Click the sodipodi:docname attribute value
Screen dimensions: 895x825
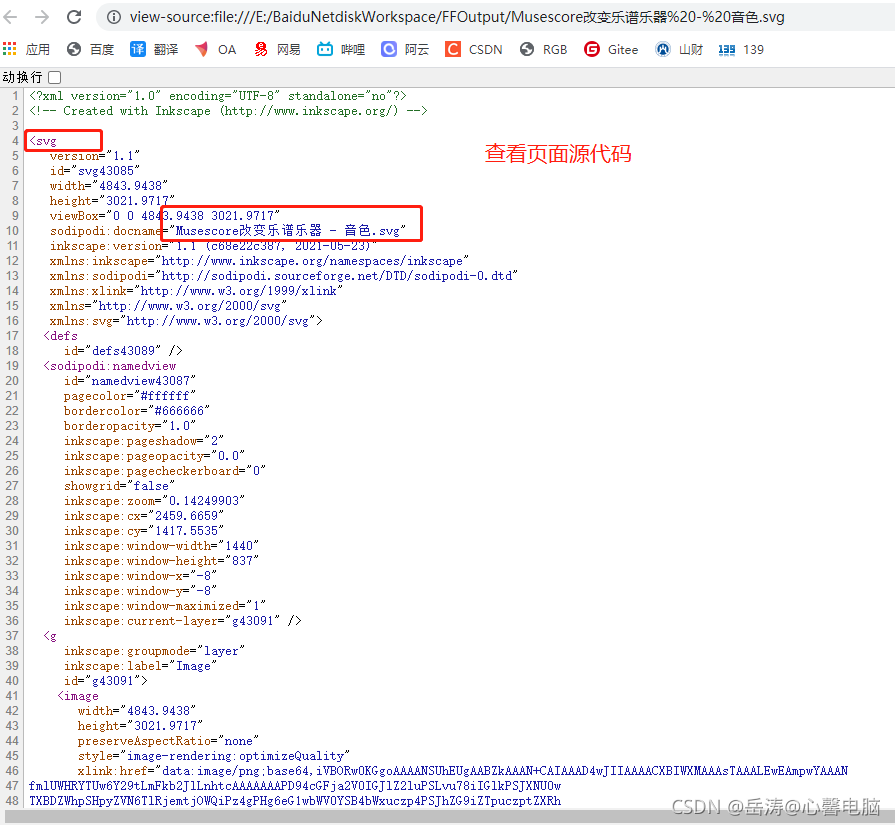[288, 231]
